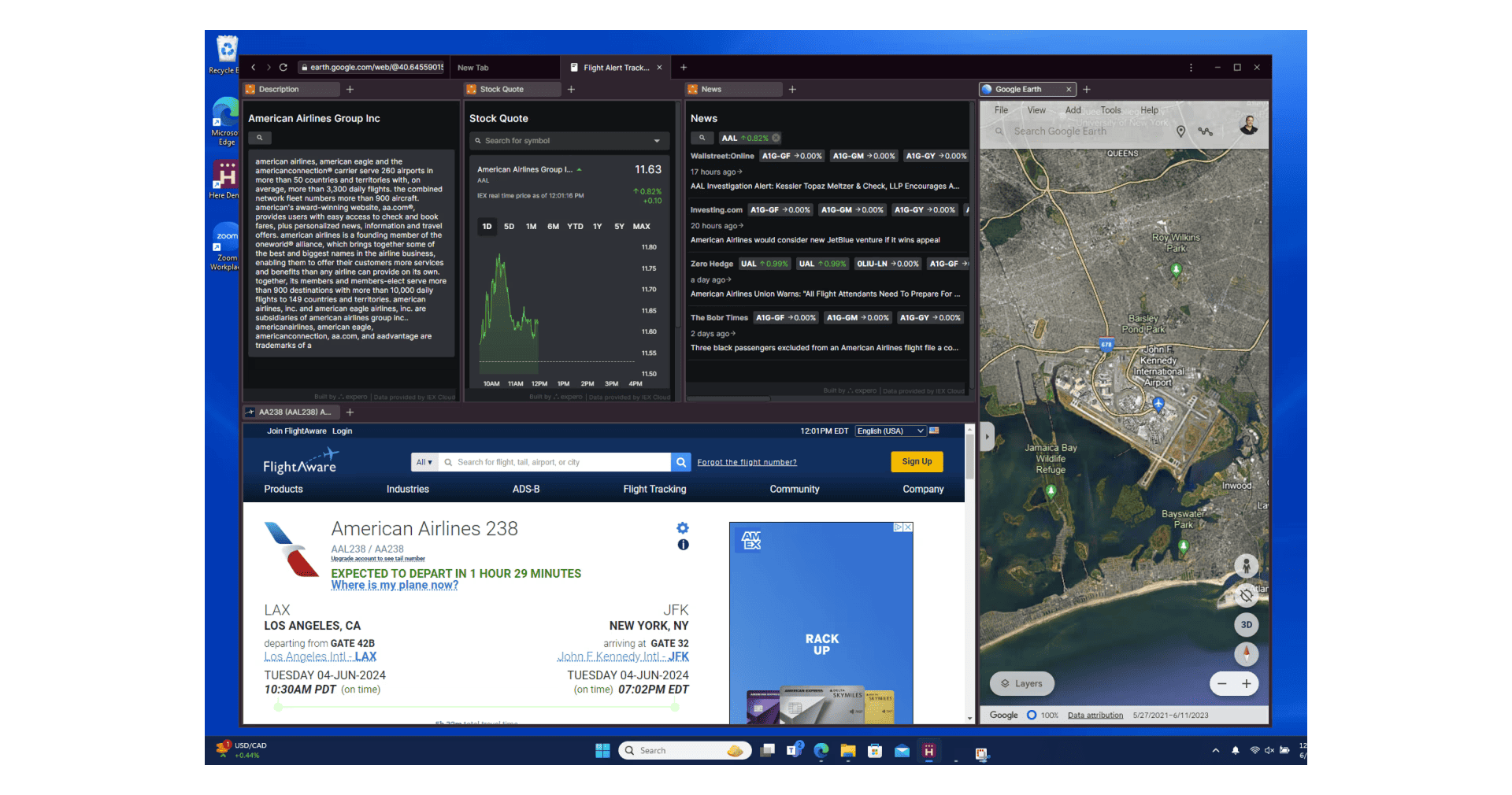Go back with the browser back arrow
Screen dimensions: 1512x795
254,68
